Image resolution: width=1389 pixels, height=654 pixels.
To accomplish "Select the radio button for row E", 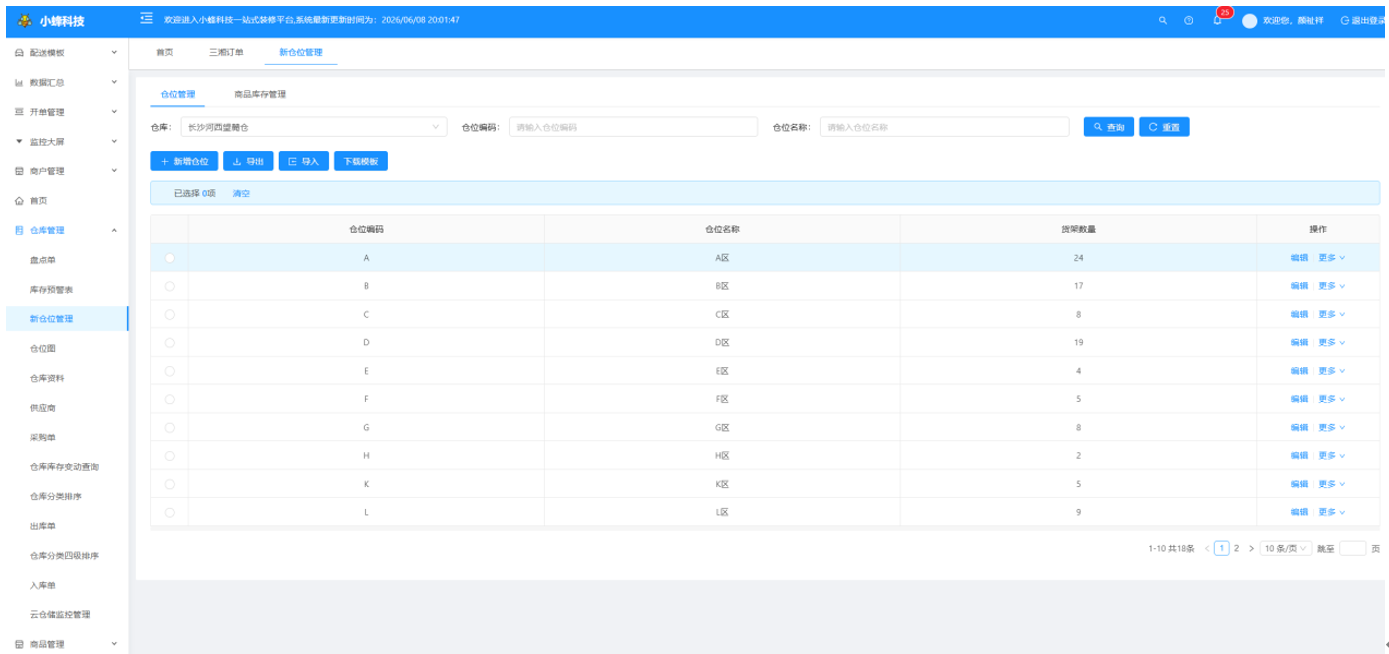I will coord(169,371).
